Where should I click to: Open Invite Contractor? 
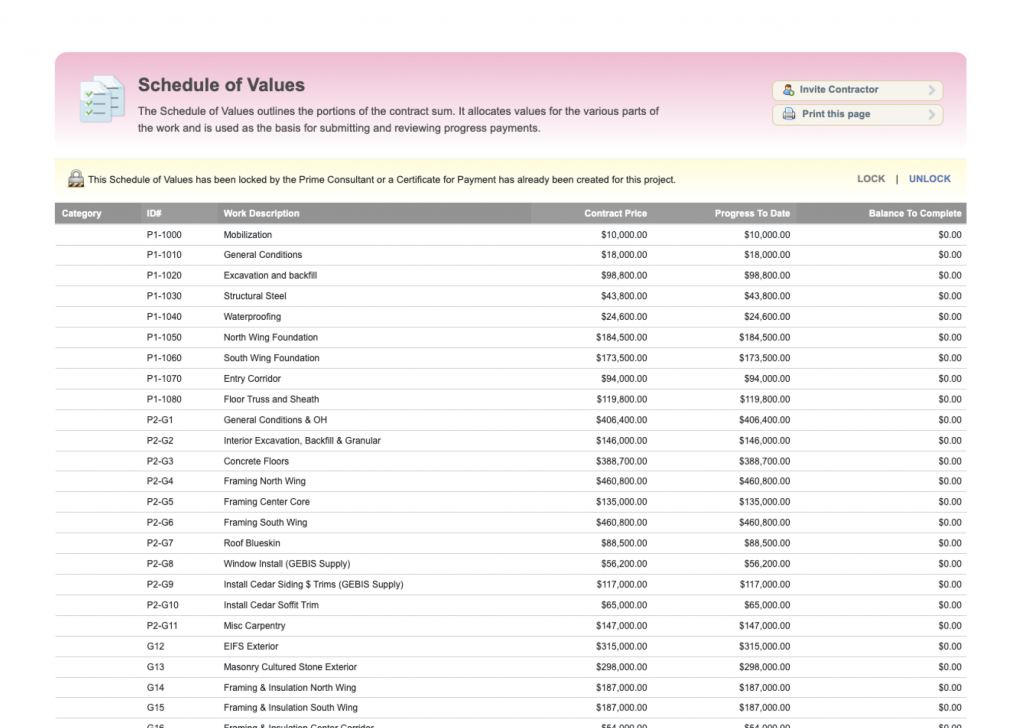tap(857, 90)
